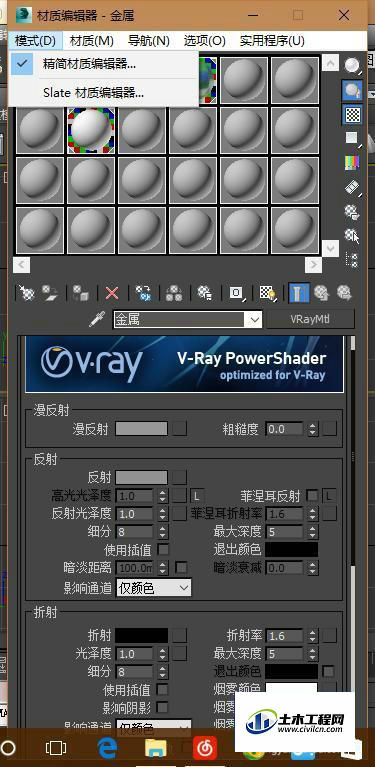Toggle the sample slot Backlight icon
Viewport: 375px width, 767px height.
click(x=352, y=90)
